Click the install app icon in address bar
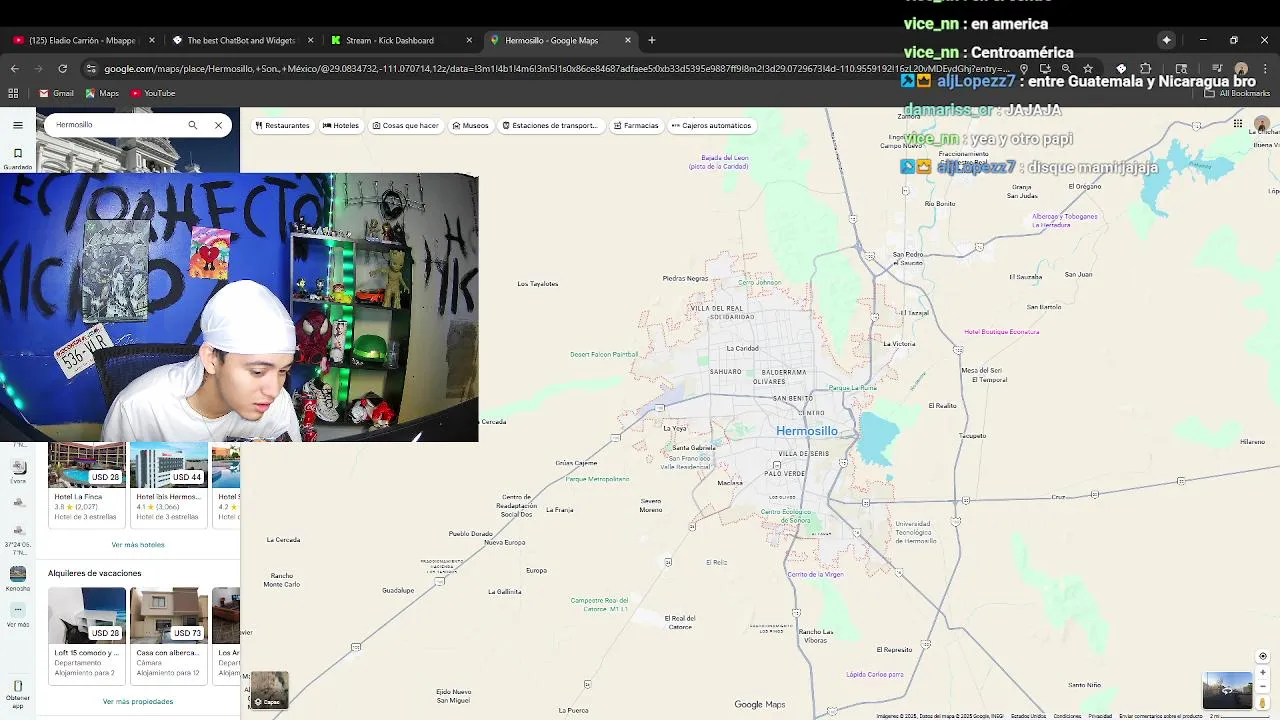 1045,69
